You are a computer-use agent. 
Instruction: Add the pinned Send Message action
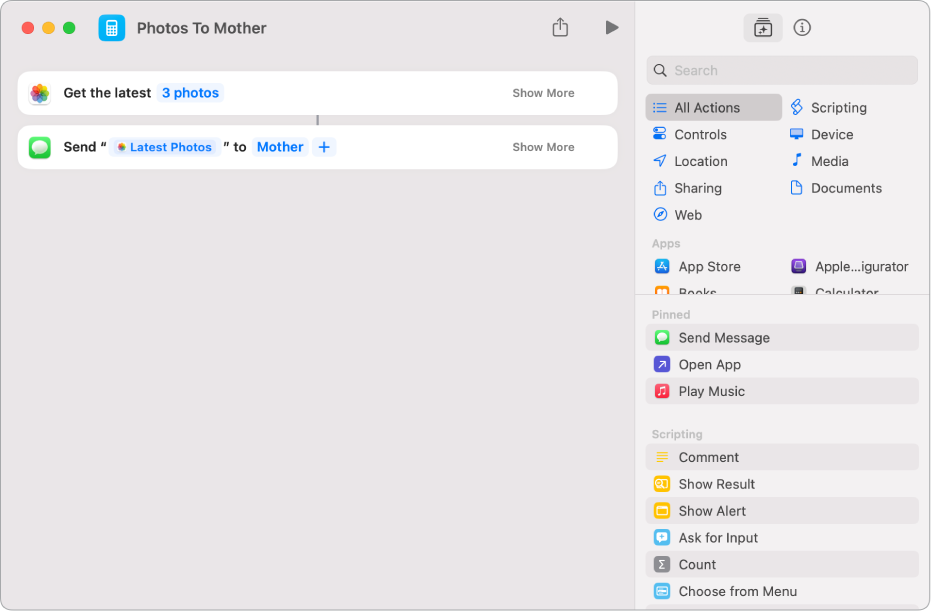coord(782,337)
